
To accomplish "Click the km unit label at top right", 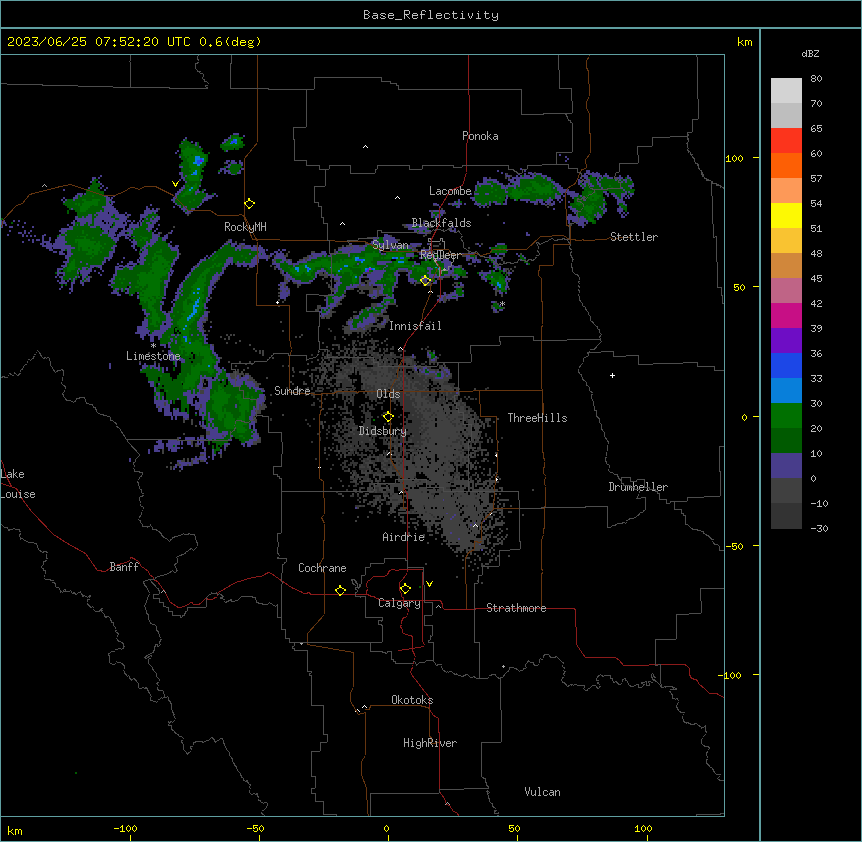I will [x=744, y=42].
